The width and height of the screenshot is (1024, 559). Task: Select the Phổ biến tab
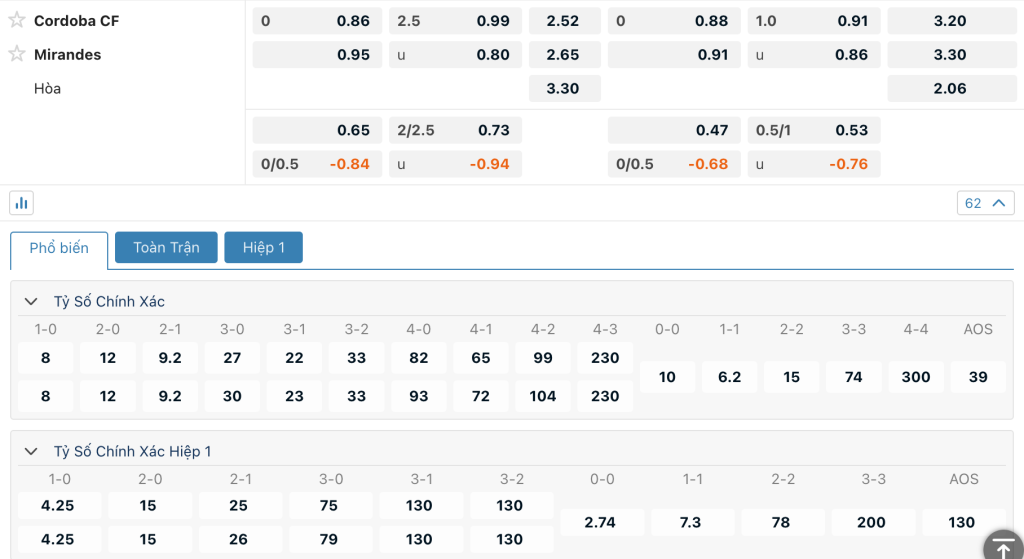coord(59,248)
